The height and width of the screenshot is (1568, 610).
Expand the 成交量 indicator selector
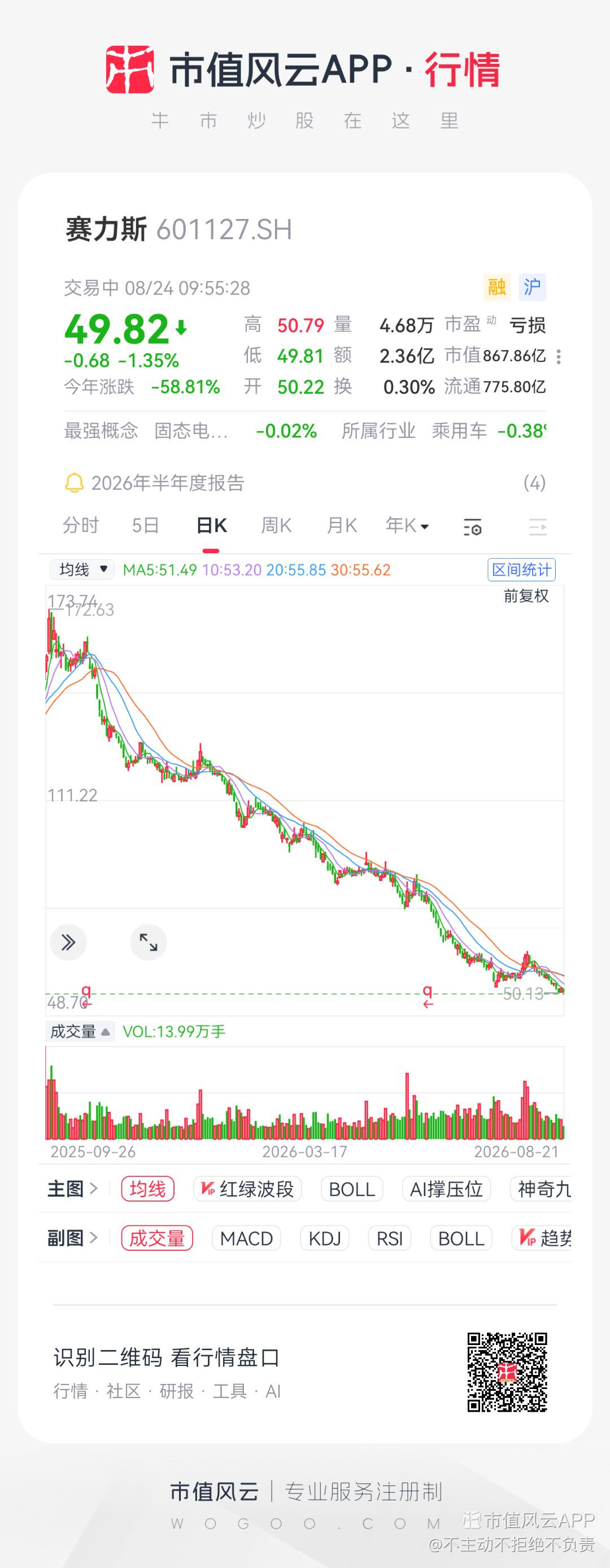coord(80,1031)
